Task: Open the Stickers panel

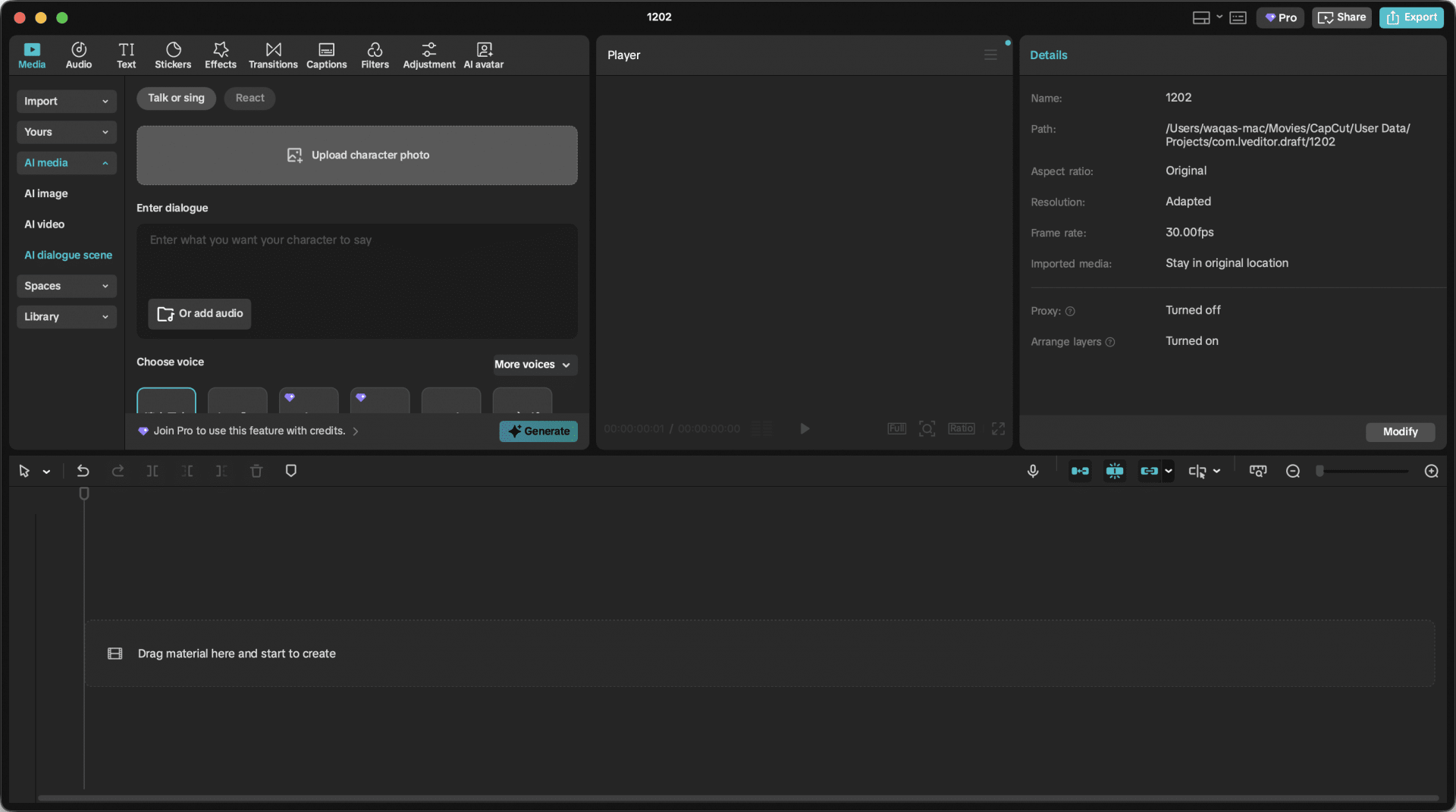Action: pyautogui.click(x=173, y=55)
